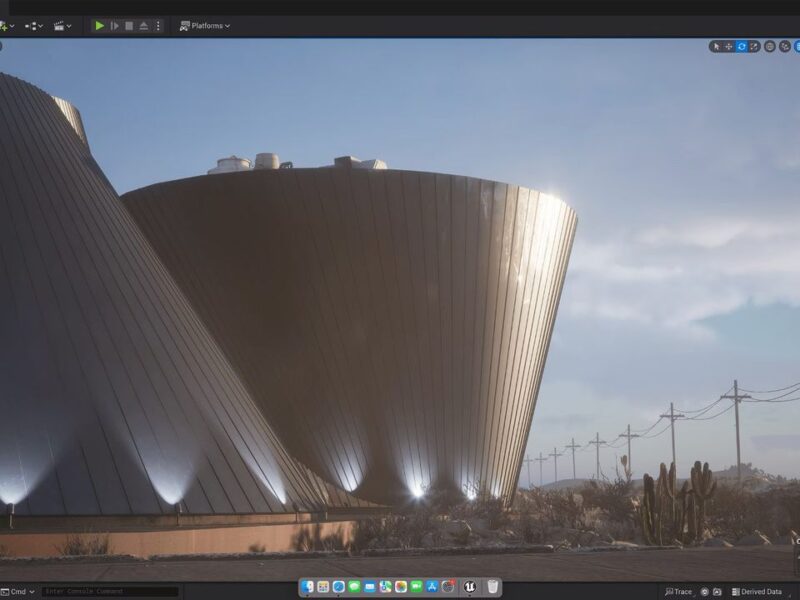Open the Platforms dropdown
Viewport: 800px width, 600px height.
click(x=205, y=26)
